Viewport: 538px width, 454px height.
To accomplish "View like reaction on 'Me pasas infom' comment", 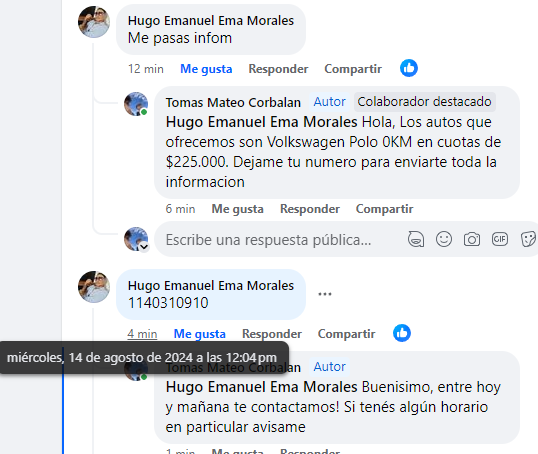I will tap(409, 68).
